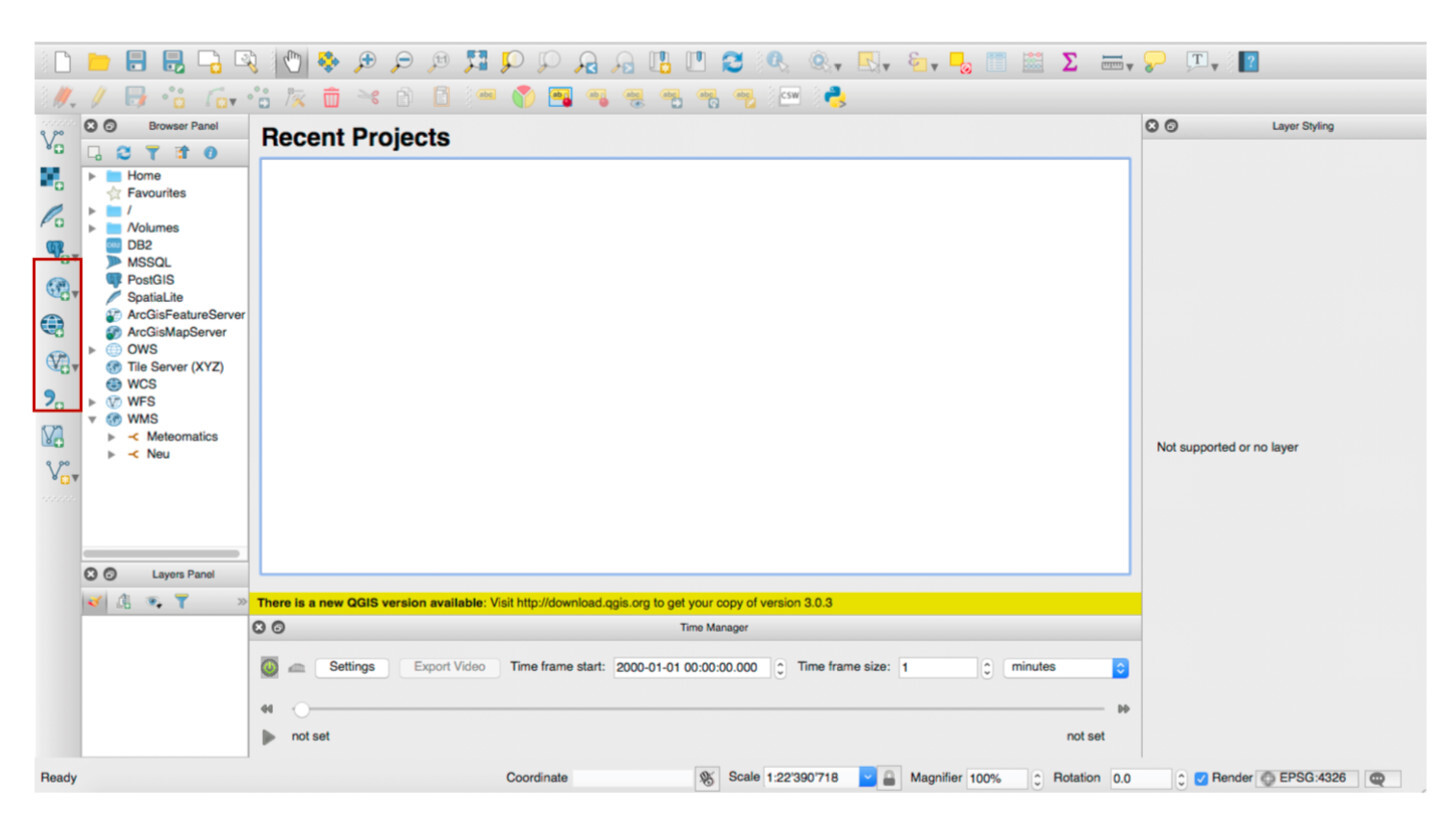This screenshot has height=836, width=1450.
Task: Step back one time frame
Action: click(x=267, y=709)
